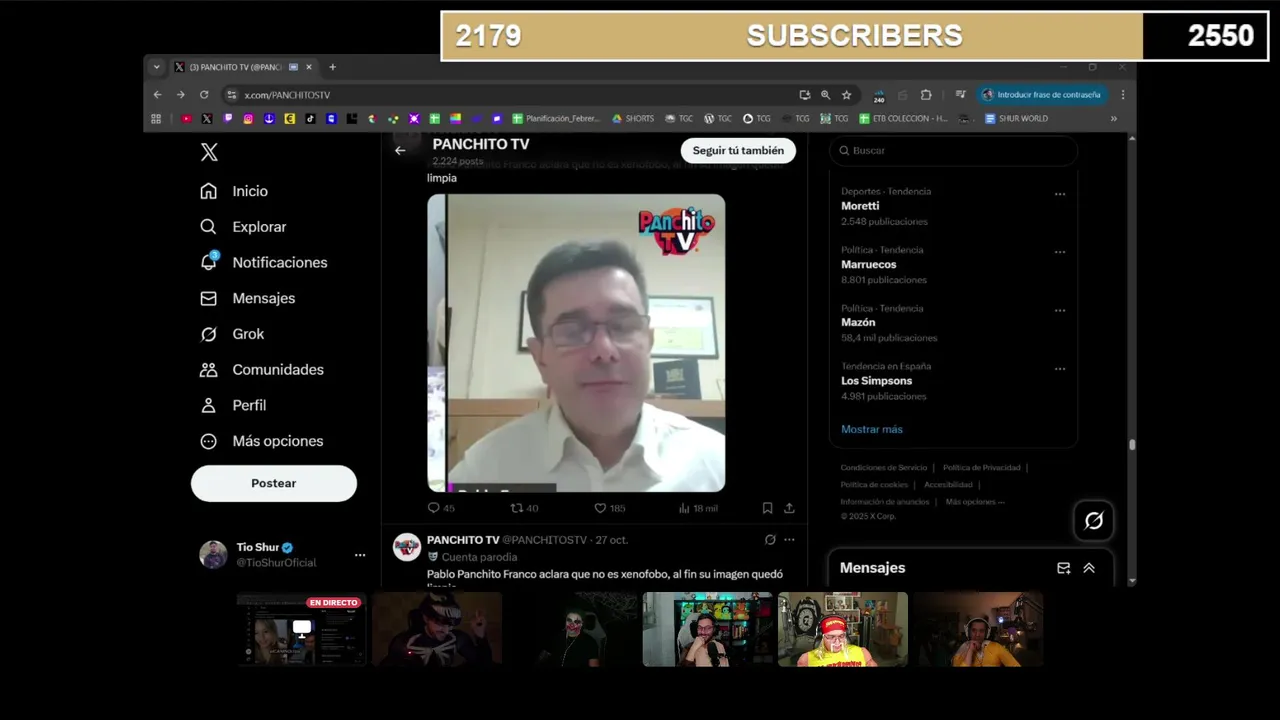Click Introducir frase de contraseña button

click(1042, 95)
